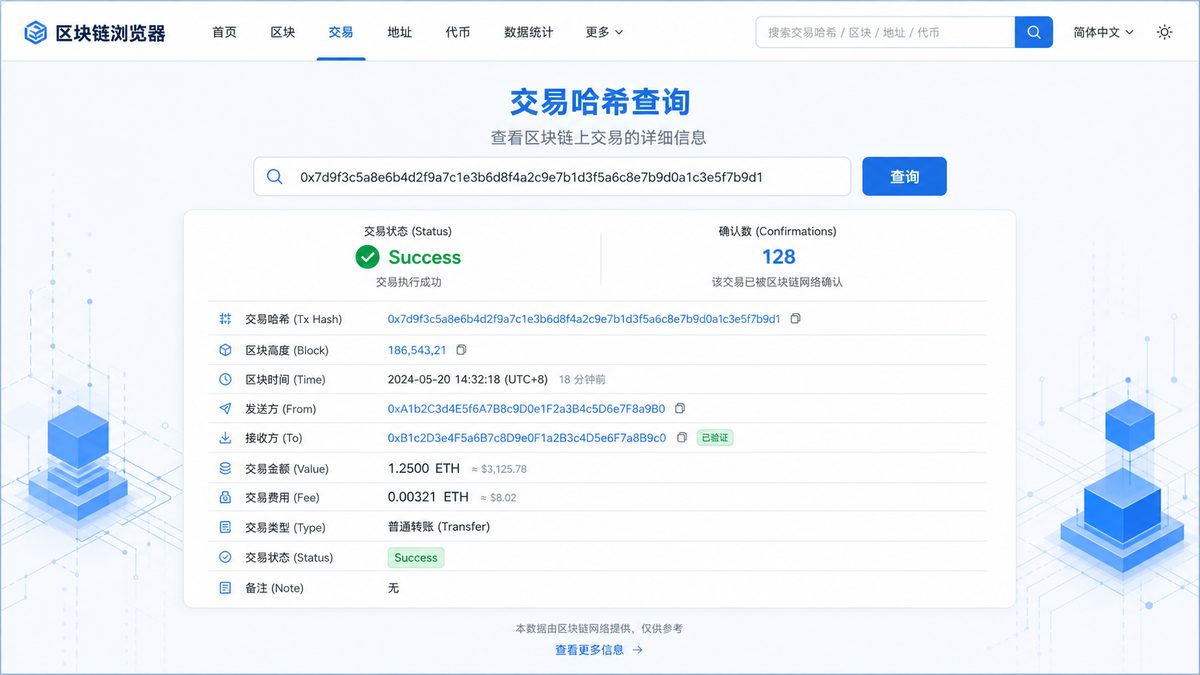Click the ≈ $8.02 fee estimate

point(498,498)
